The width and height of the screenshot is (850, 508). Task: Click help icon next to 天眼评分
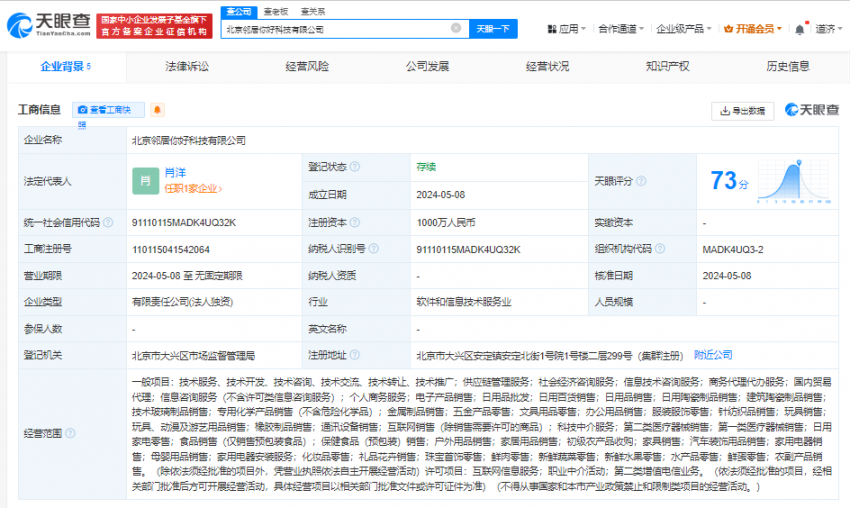click(641, 181)
